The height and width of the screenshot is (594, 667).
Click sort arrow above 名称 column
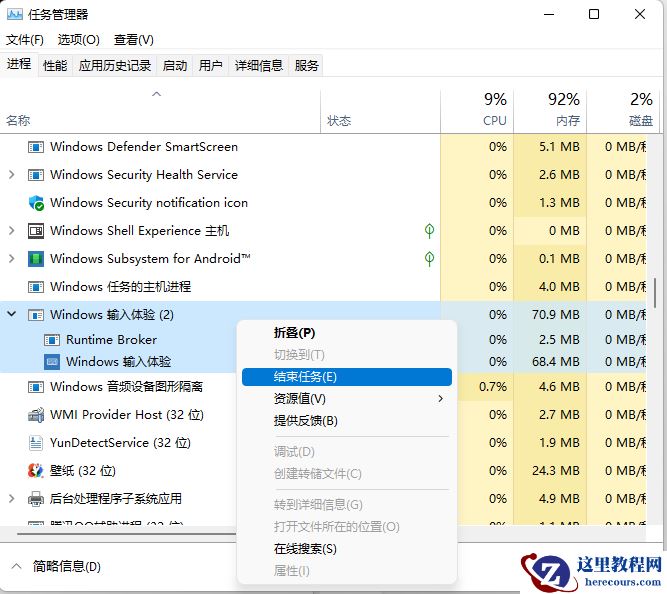click(x=157, y=94)
